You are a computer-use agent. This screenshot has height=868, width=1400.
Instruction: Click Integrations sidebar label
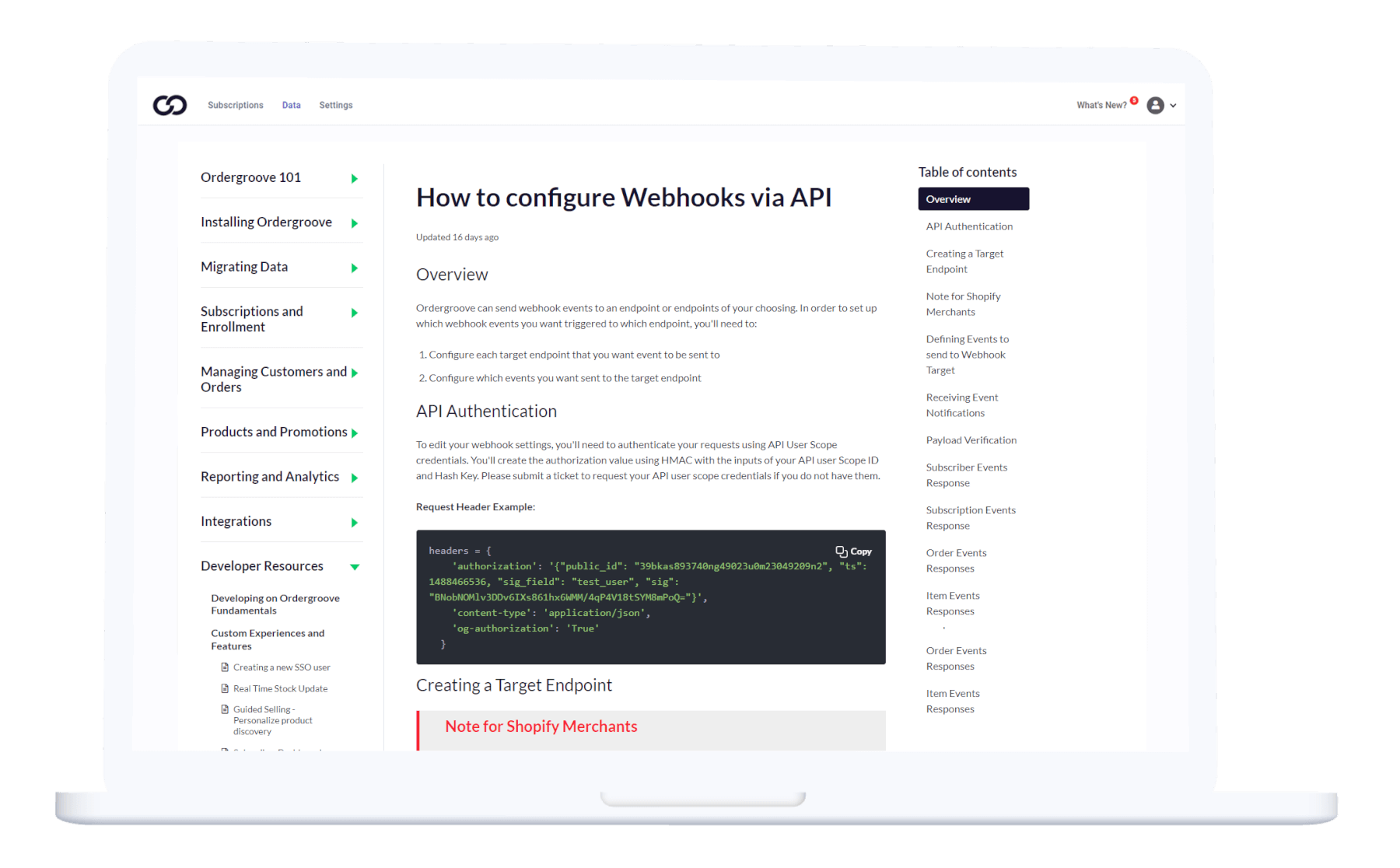click(x=236, y=521)
